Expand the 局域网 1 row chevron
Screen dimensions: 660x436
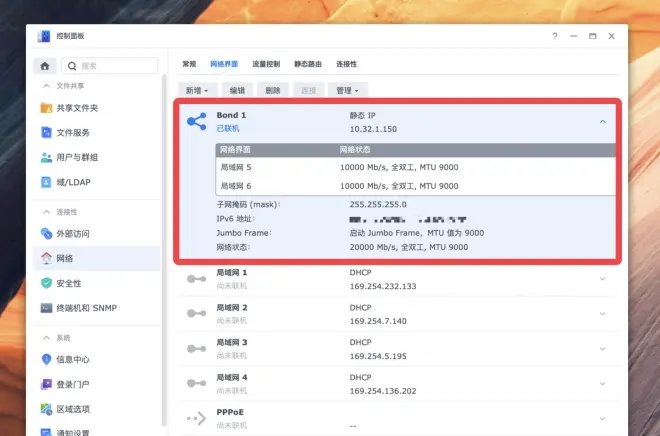click(602, 279)
